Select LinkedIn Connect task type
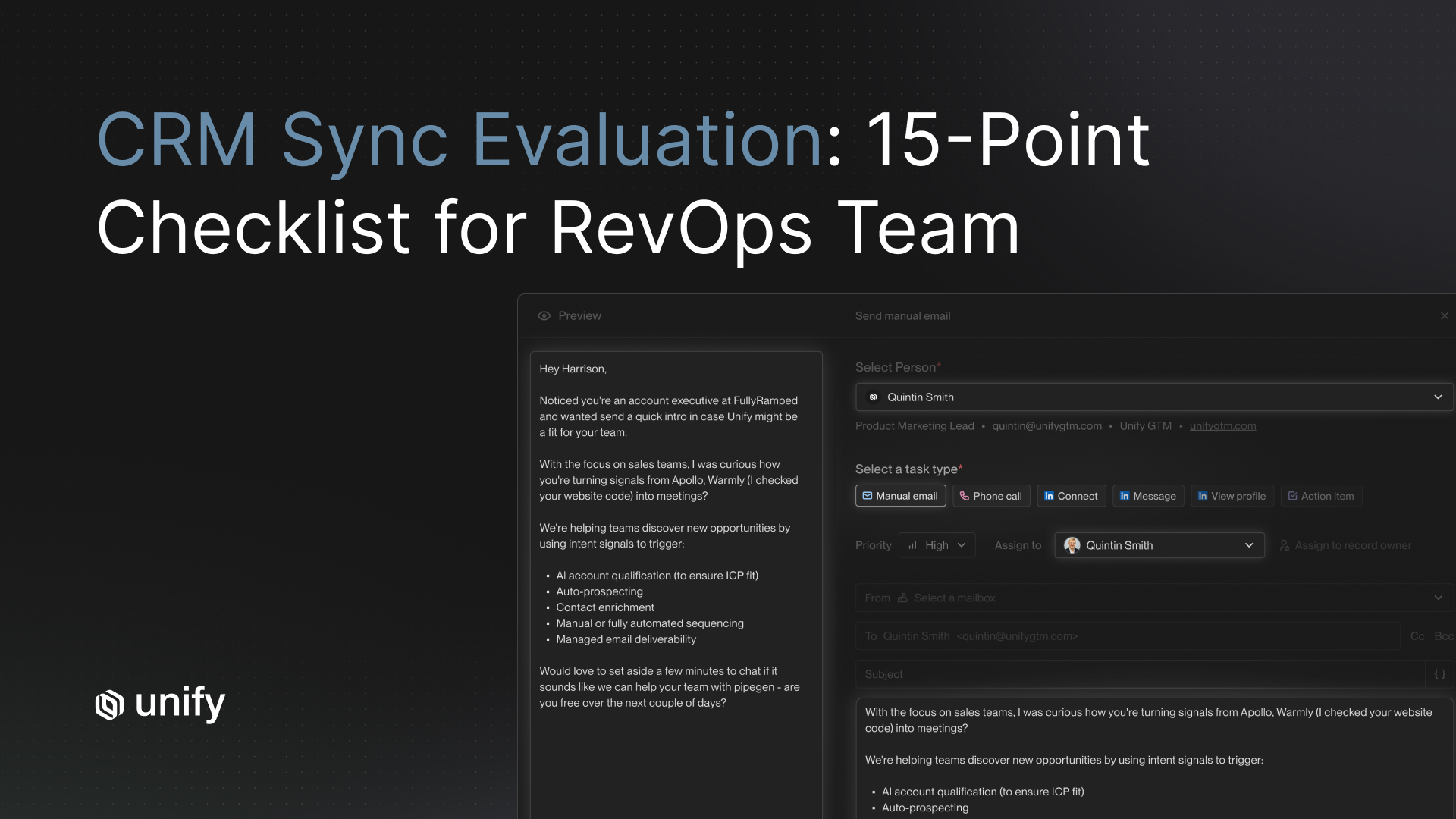The width and height of the screenshot is (1456, 819). pos(1071,496)
